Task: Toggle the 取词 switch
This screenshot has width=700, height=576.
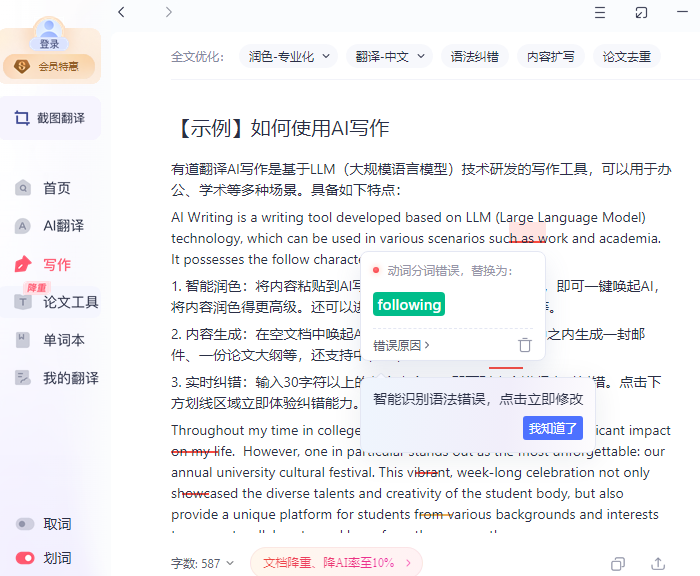Action: [25, 524]
